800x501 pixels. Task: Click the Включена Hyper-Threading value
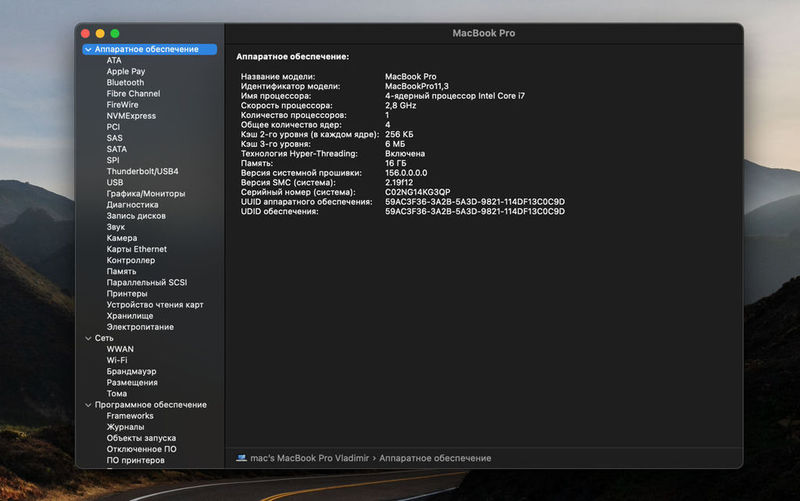[405, 154]
